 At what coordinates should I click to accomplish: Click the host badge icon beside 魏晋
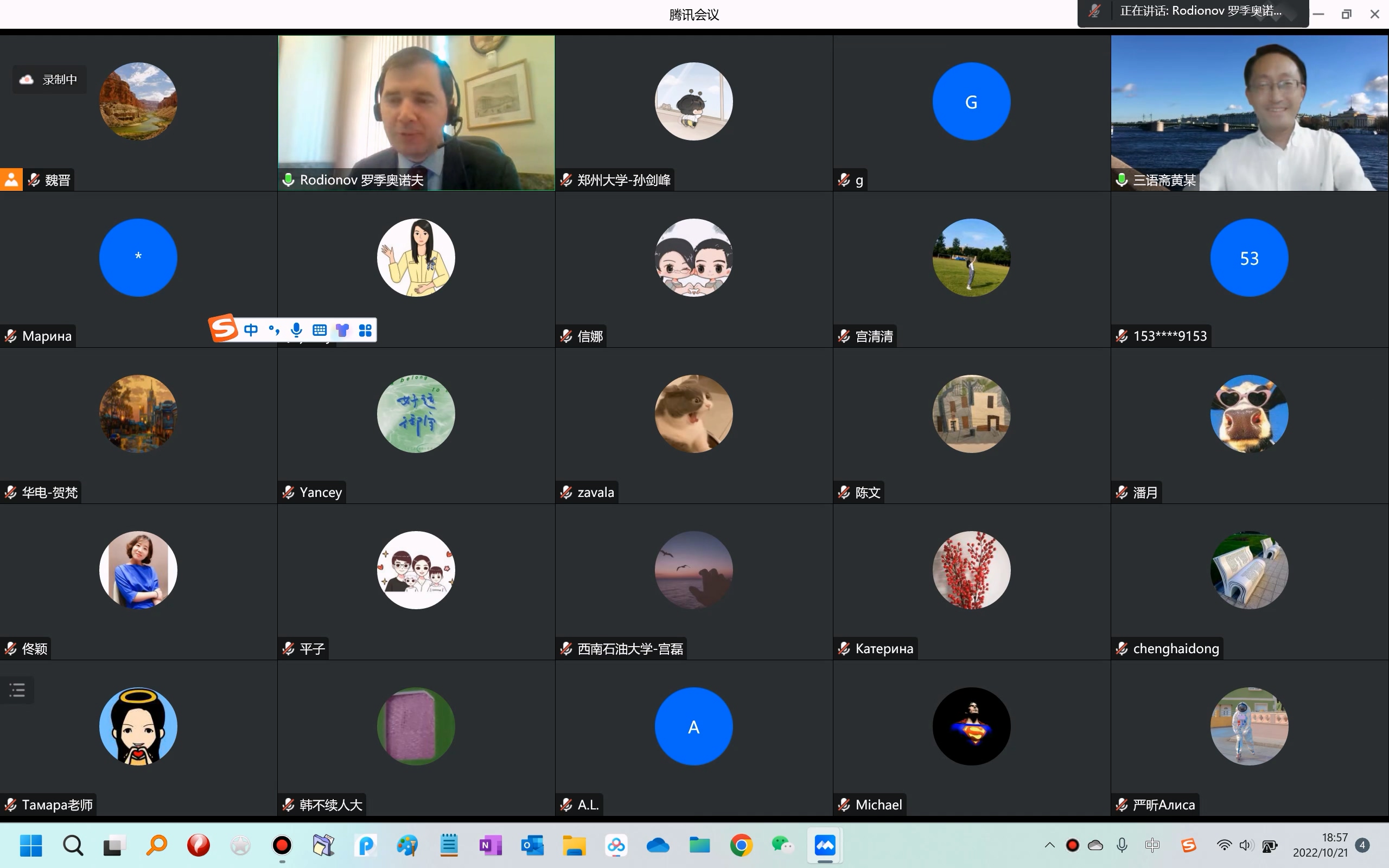(x=11, y=180)
